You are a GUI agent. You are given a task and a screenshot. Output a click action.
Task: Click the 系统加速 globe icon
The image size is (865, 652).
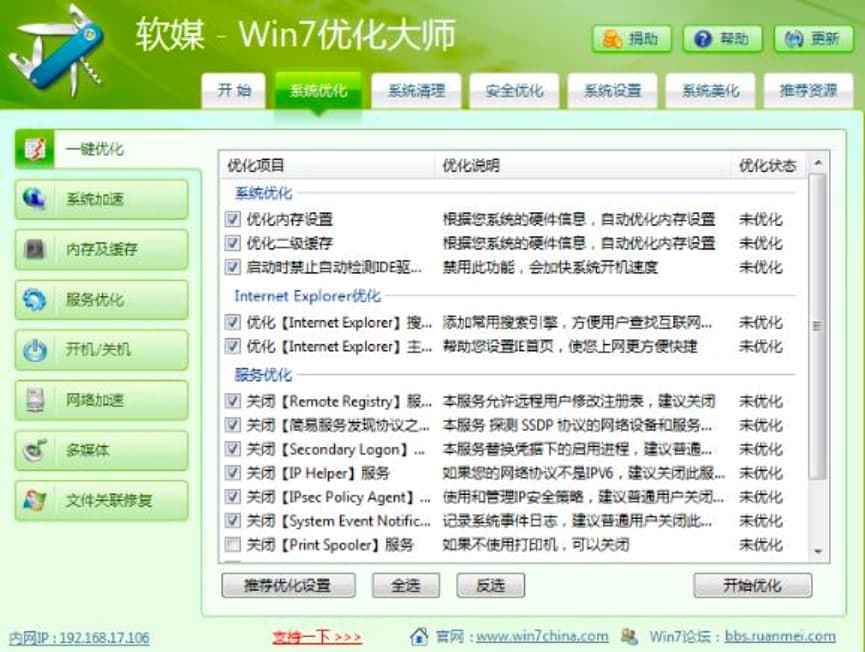(34, 199)
